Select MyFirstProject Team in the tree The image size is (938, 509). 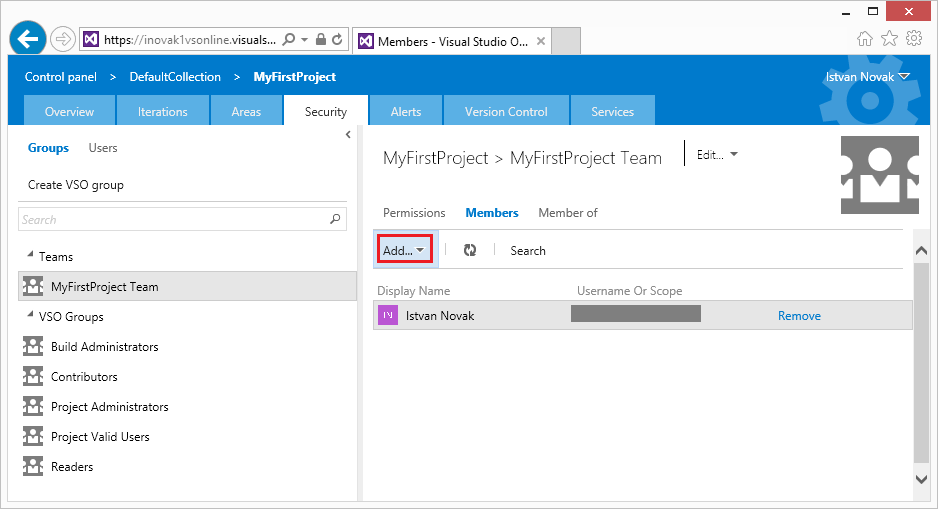188,286
